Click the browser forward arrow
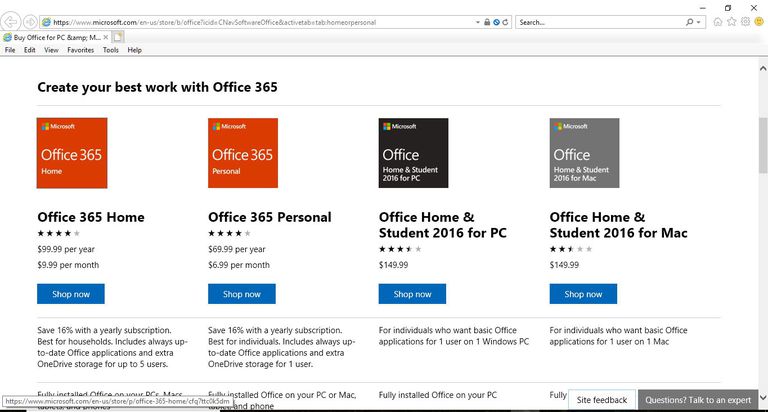The width and height of the screenshot is (768, 412). (30, 22)
